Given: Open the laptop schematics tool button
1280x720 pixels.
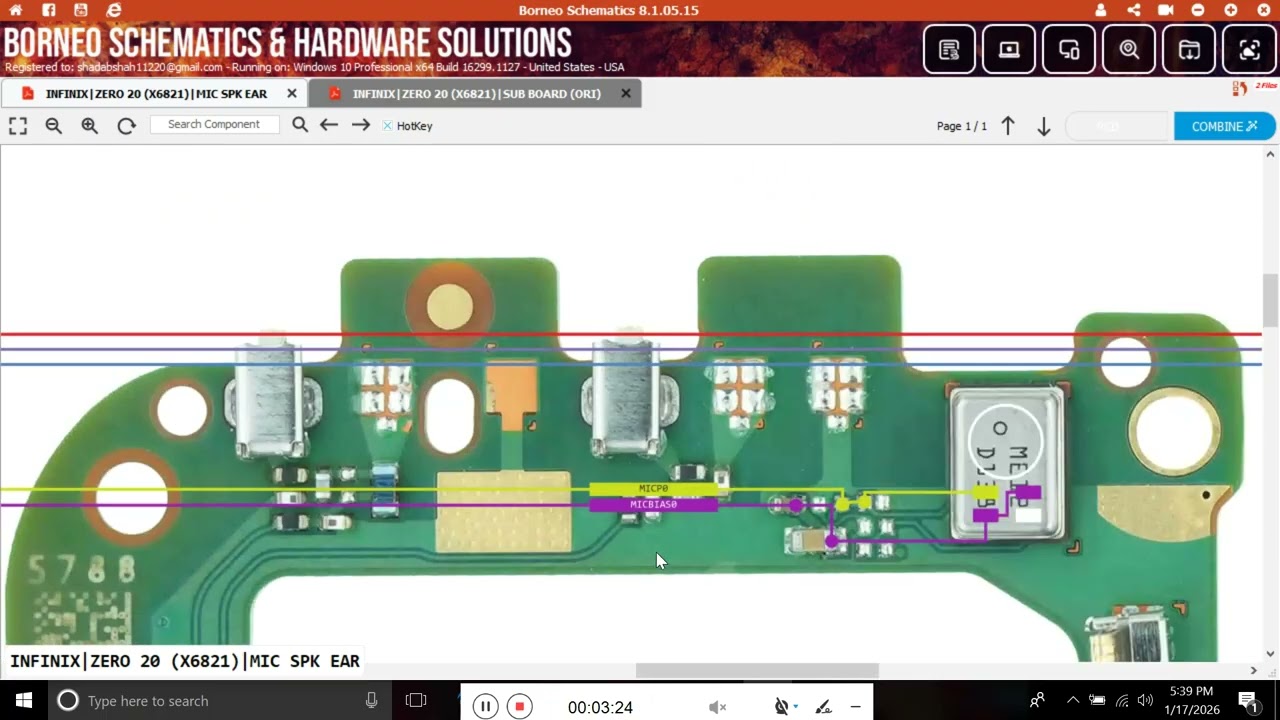Looking at the screenshot, I should pos(1009,49).
